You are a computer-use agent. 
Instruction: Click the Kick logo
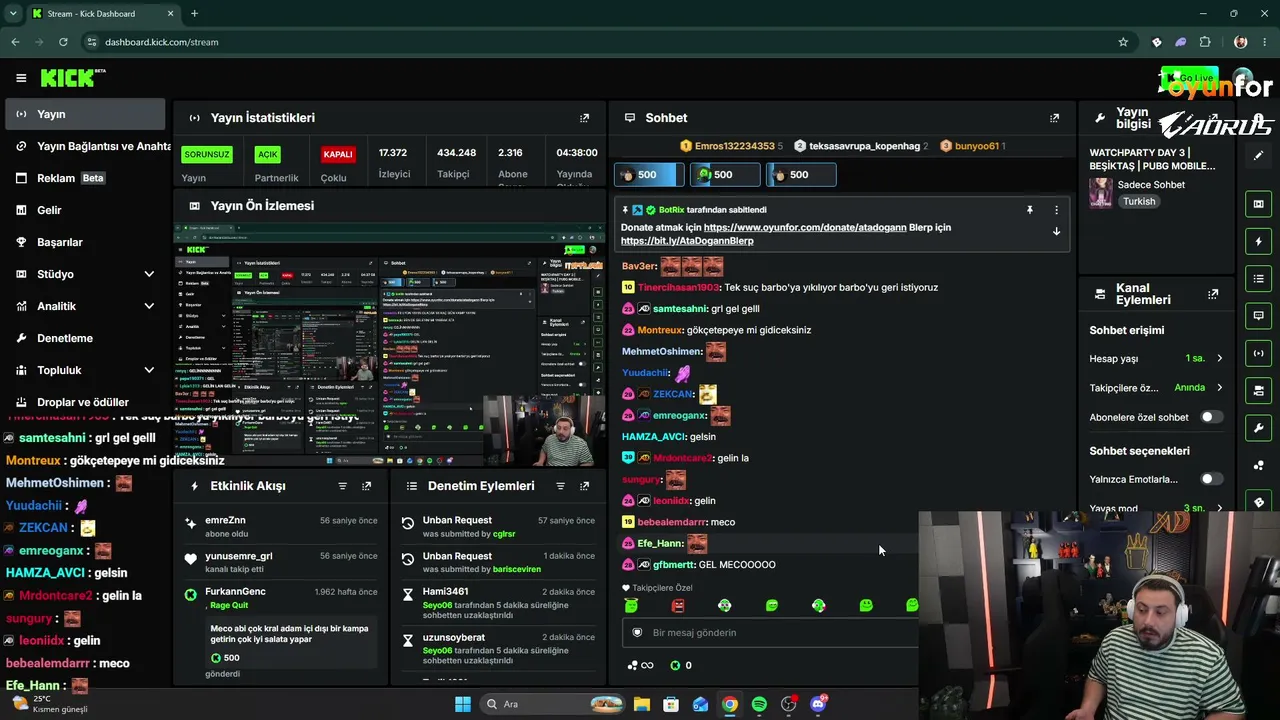pos(73,78)
